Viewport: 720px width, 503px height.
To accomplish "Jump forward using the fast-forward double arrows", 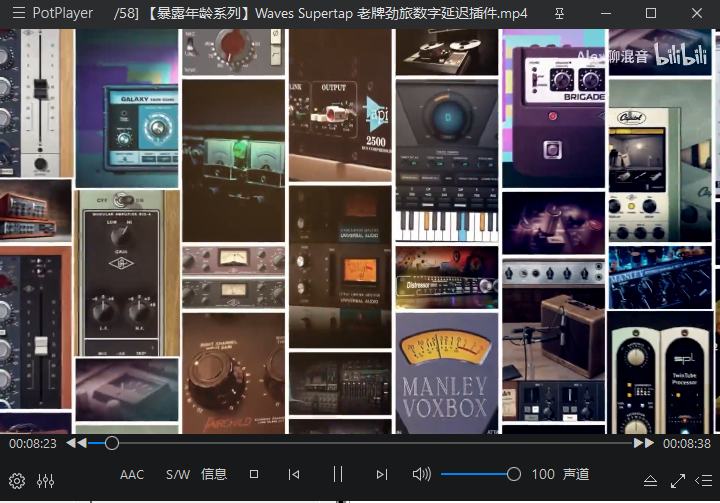I will (644, 443).
